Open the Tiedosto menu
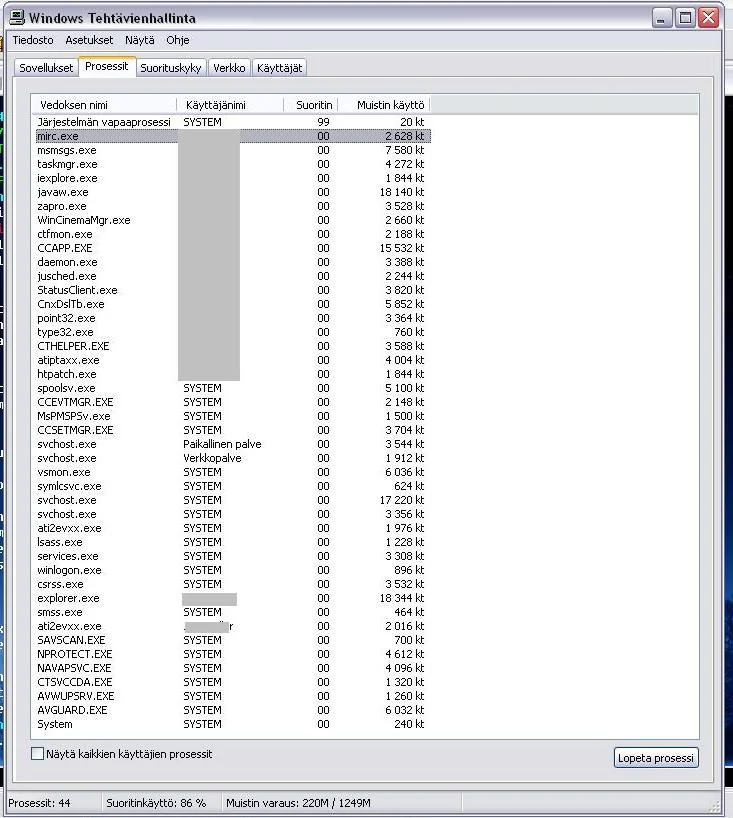 [x=33, y=41]
